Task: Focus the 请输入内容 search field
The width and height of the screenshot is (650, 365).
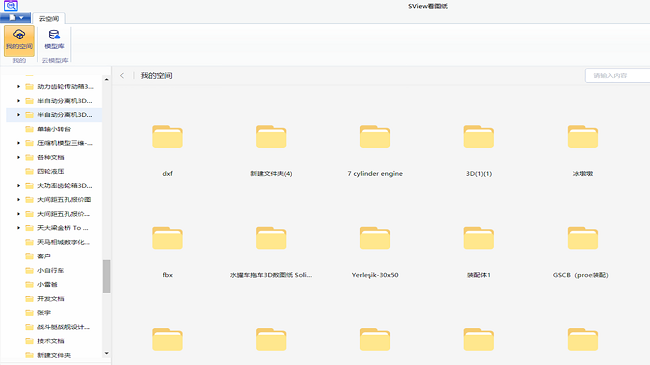Action: (x=618, y=75)
